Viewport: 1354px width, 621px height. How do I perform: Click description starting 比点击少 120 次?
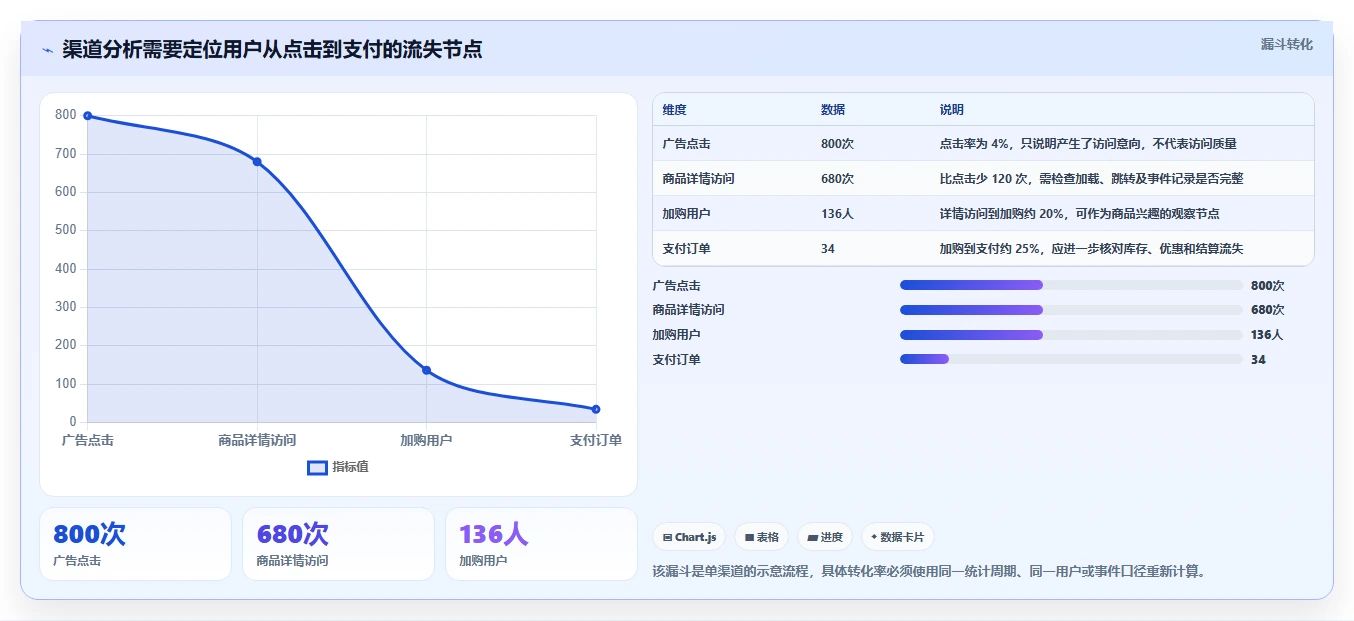point(1091,178)
